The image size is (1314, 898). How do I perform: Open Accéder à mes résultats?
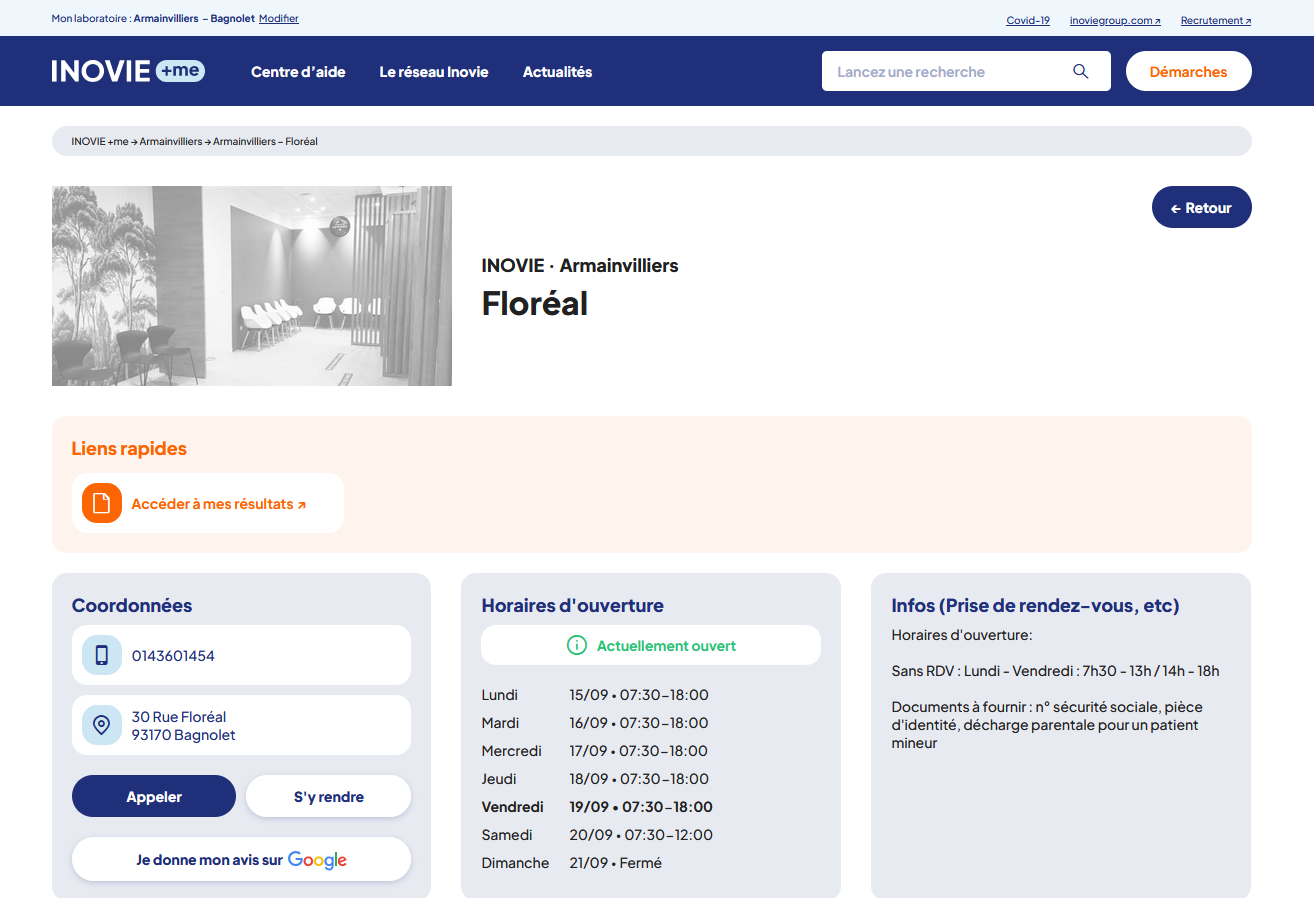click(216, 503)
